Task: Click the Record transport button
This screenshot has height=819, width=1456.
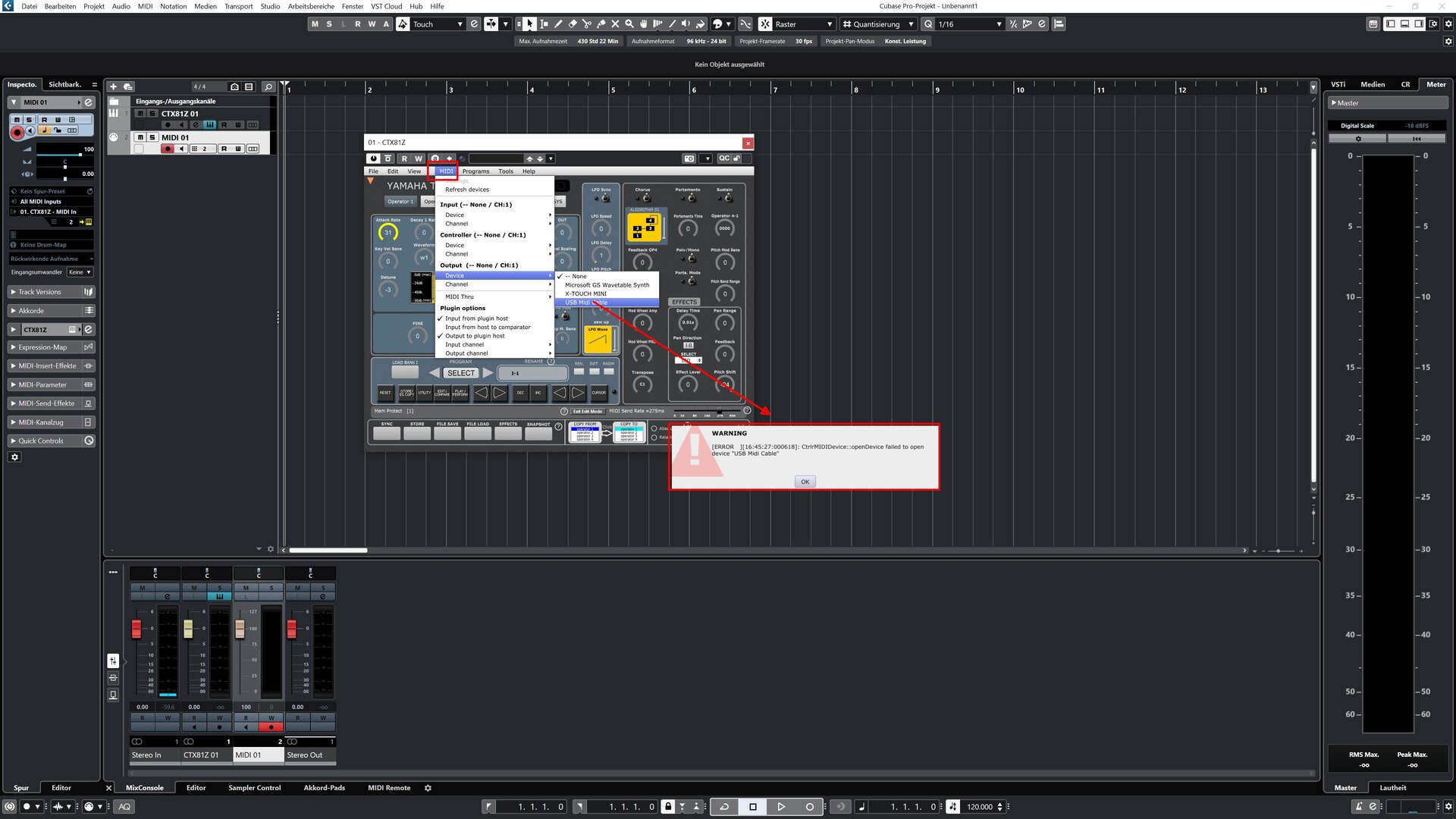Action: click(x=809, y=807)
